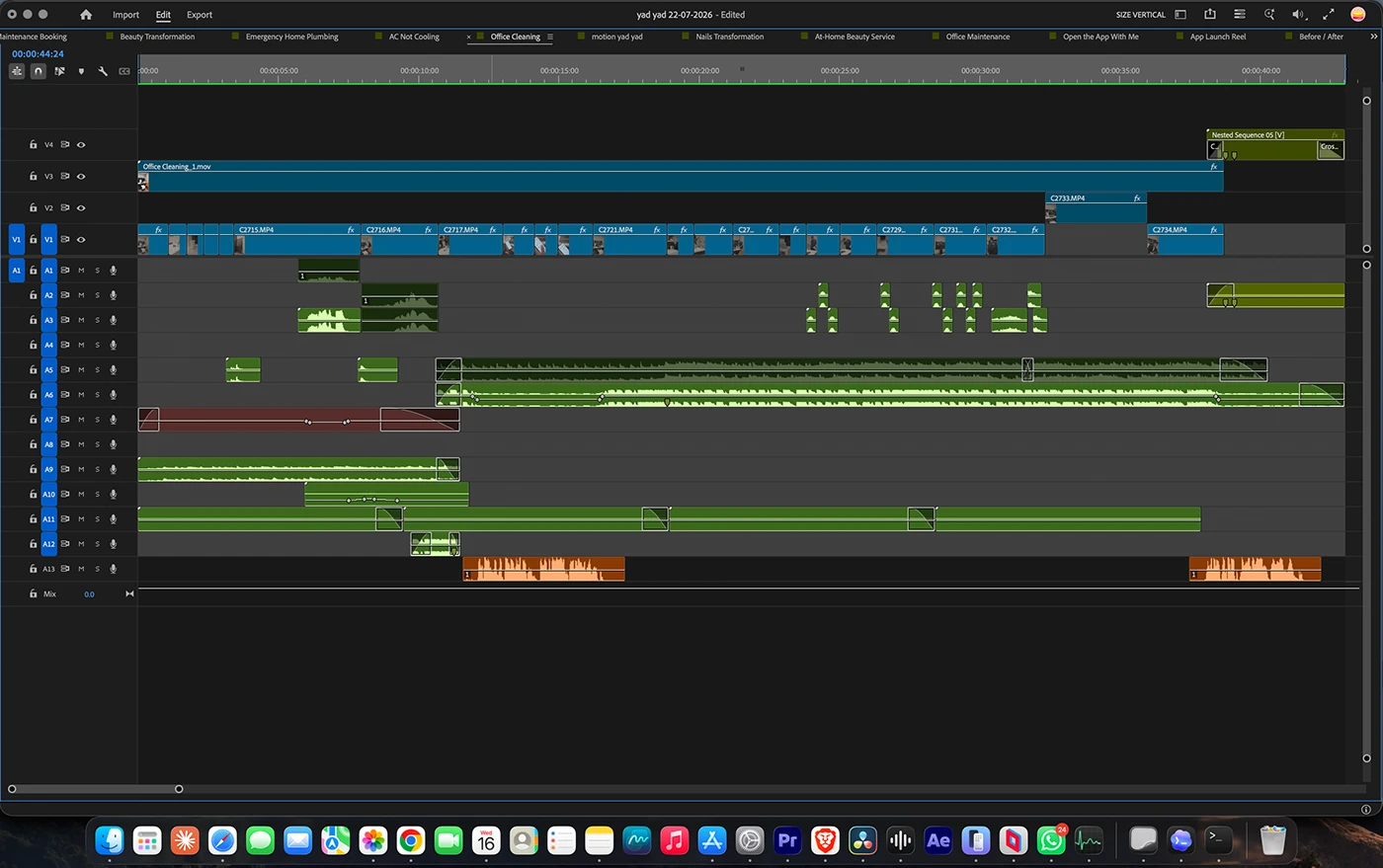Switch to Beauty Transformation sequence tab
Screen dimensions: 1383x868
tap(157, 37)
